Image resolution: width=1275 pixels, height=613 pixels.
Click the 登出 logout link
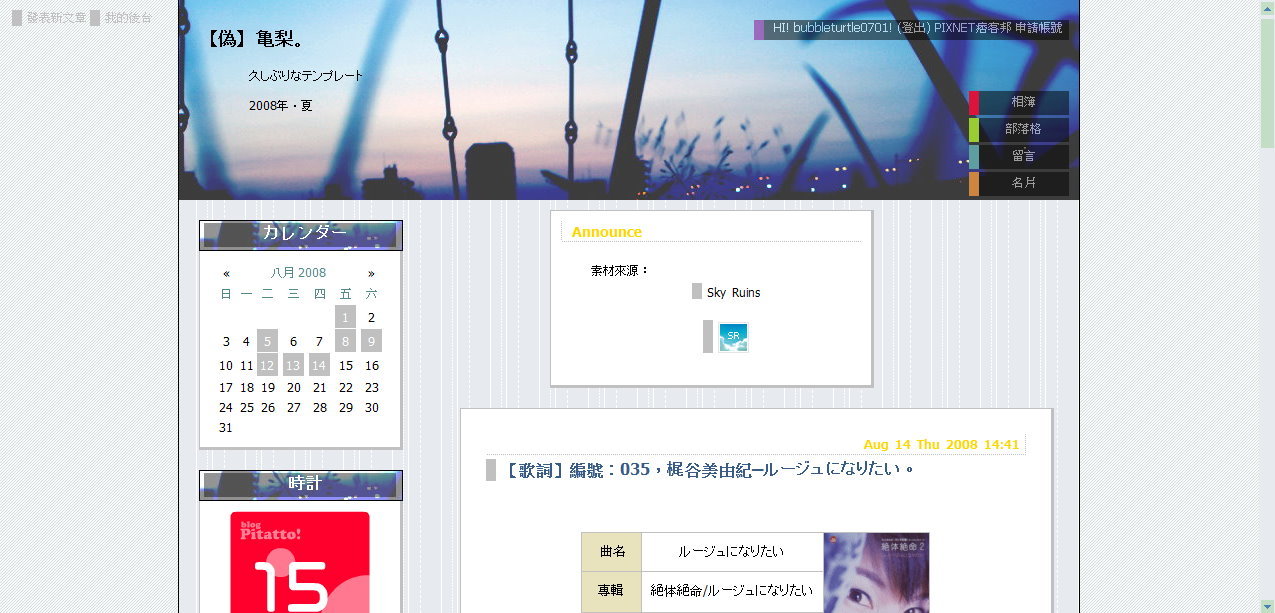click(x=915, y=28)
